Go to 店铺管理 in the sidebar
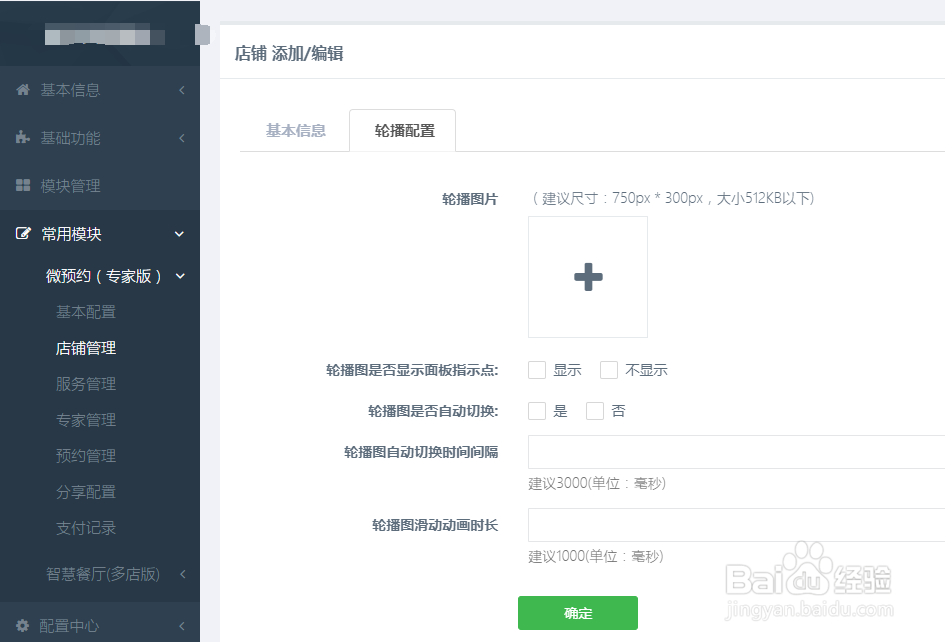Screen dimensions: 945x642 tap(86, 348)
